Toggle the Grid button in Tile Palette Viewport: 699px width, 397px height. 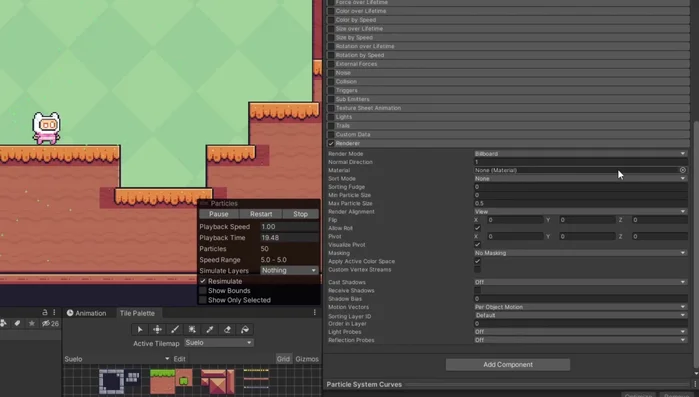pos(283,359)
